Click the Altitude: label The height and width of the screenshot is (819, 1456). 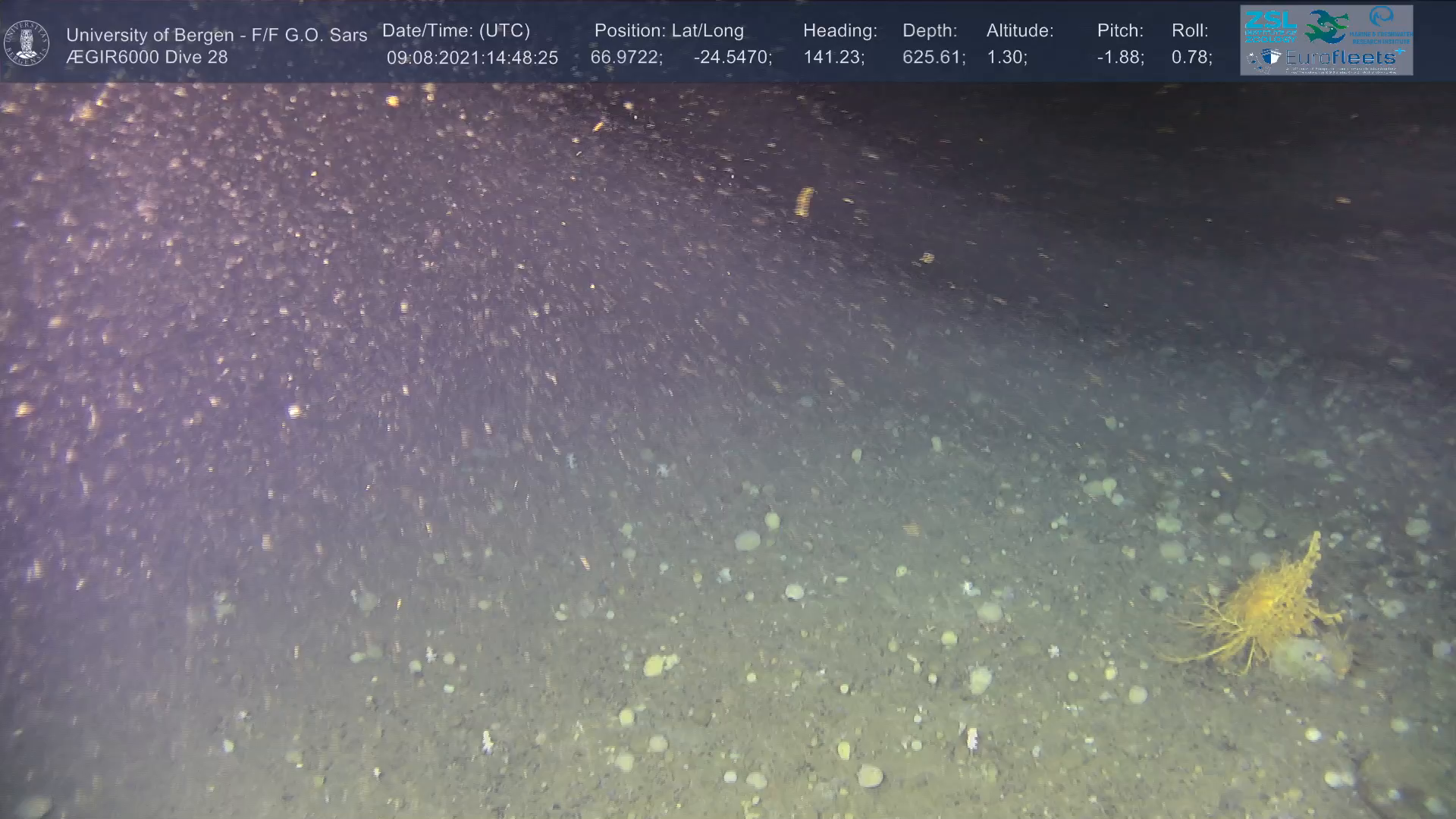pyautogui.click(x=1019, y=31)
